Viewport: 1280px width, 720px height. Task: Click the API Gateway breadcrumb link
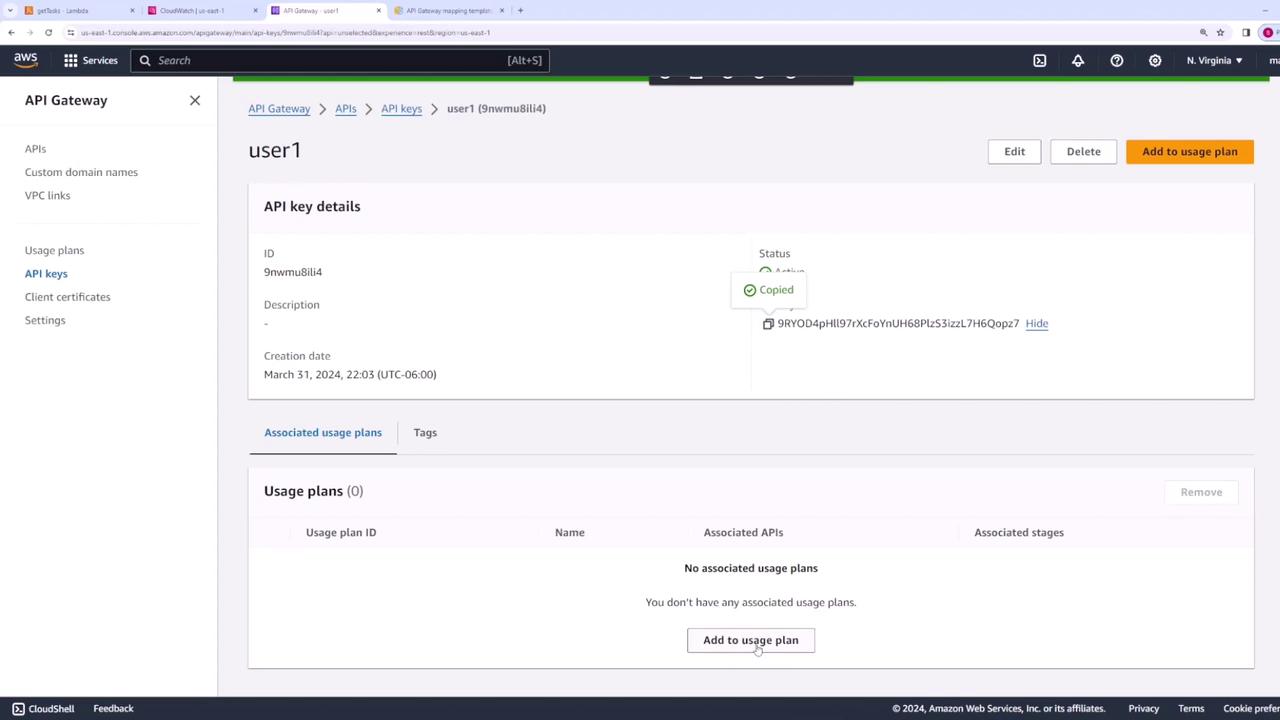(x=279, y=108)
